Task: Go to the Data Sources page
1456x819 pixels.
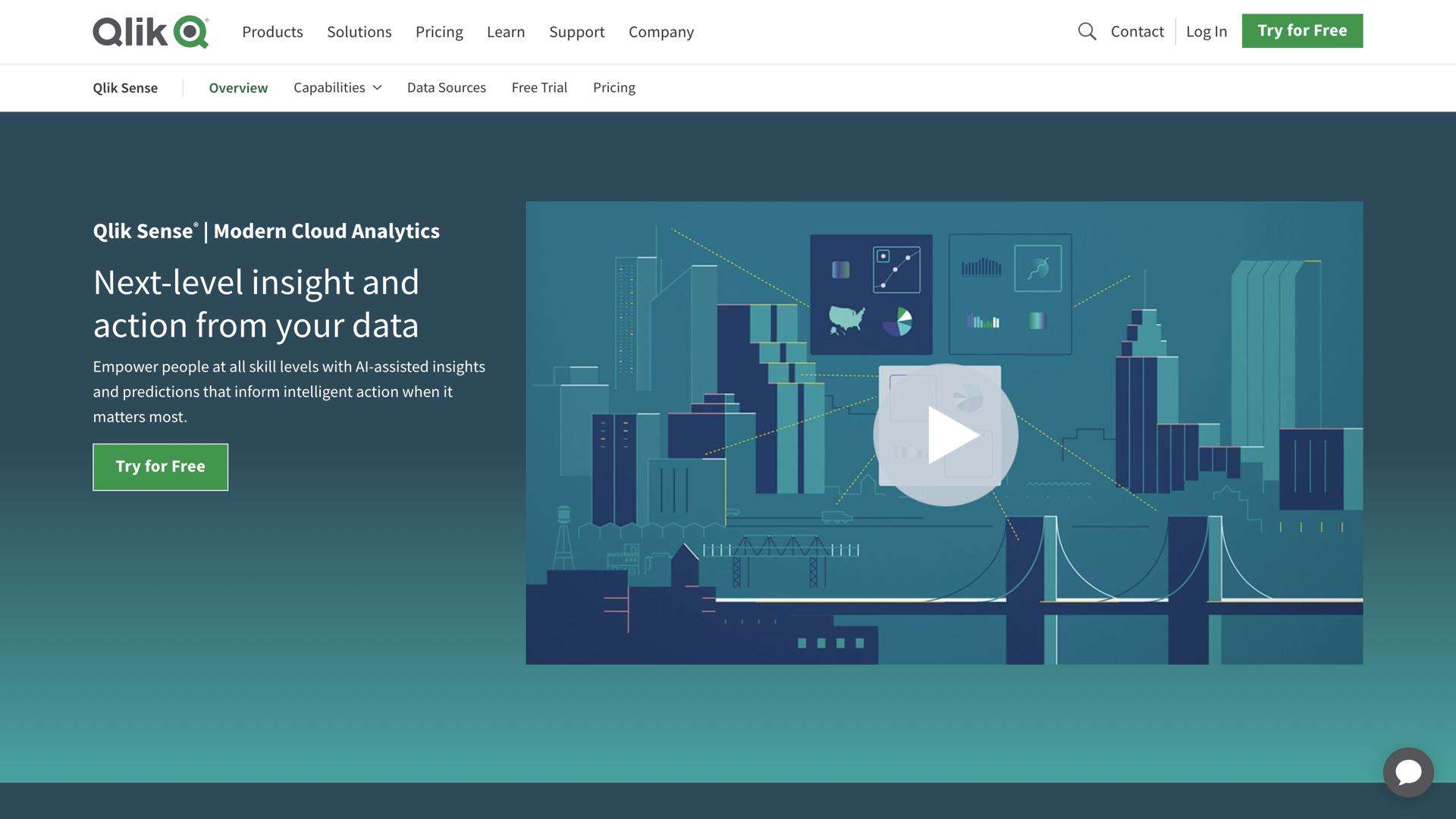Action: pyautogui.click(x=446, y=87)
